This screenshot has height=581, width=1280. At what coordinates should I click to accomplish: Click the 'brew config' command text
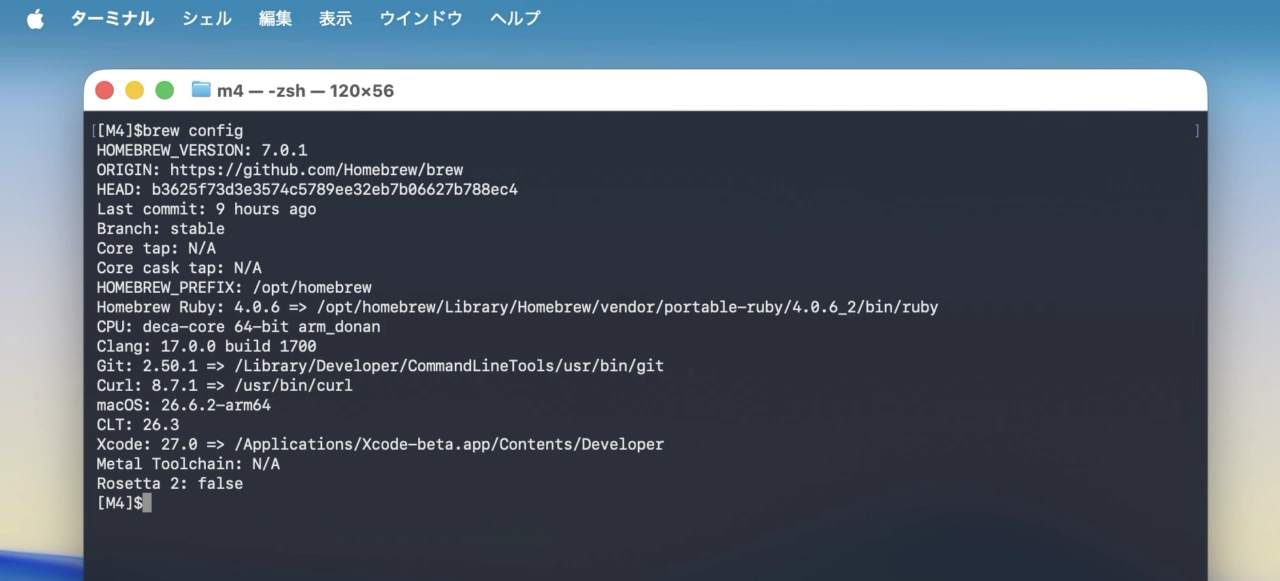point(193,131)
